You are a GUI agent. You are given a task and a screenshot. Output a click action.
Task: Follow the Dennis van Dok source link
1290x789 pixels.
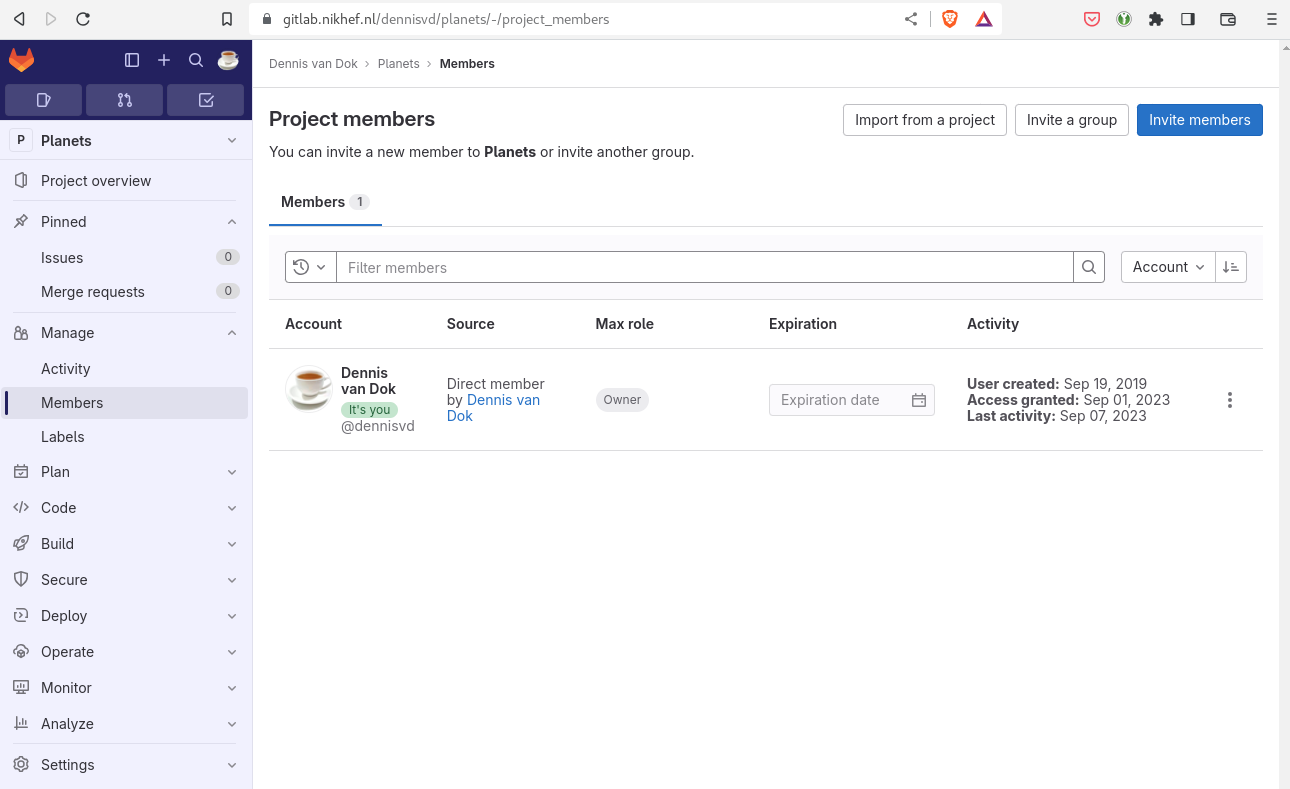tap(502, 400)
